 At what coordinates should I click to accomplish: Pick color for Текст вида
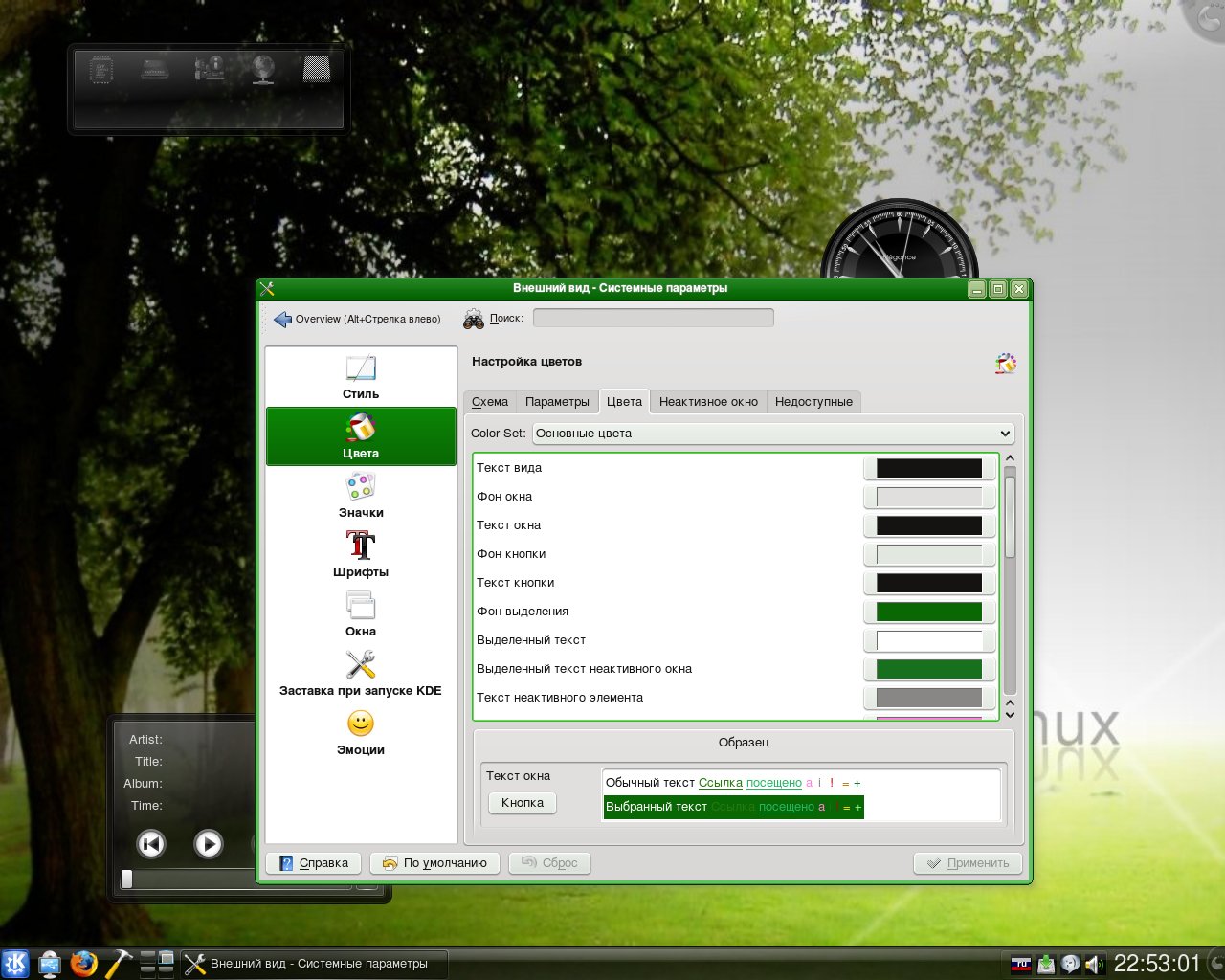(x=929, y=468)
